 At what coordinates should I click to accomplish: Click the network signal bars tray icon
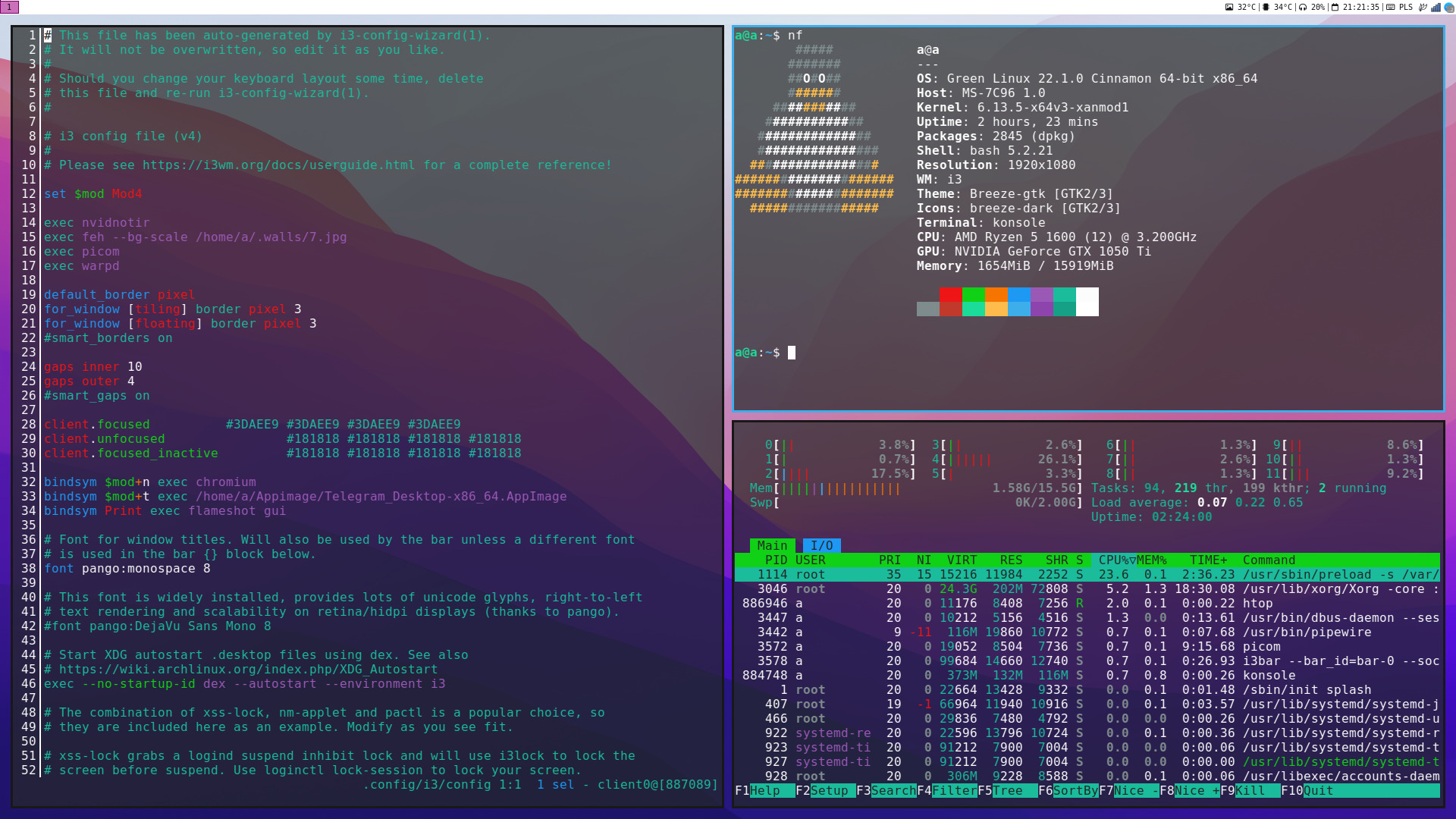coord(1436,7)
